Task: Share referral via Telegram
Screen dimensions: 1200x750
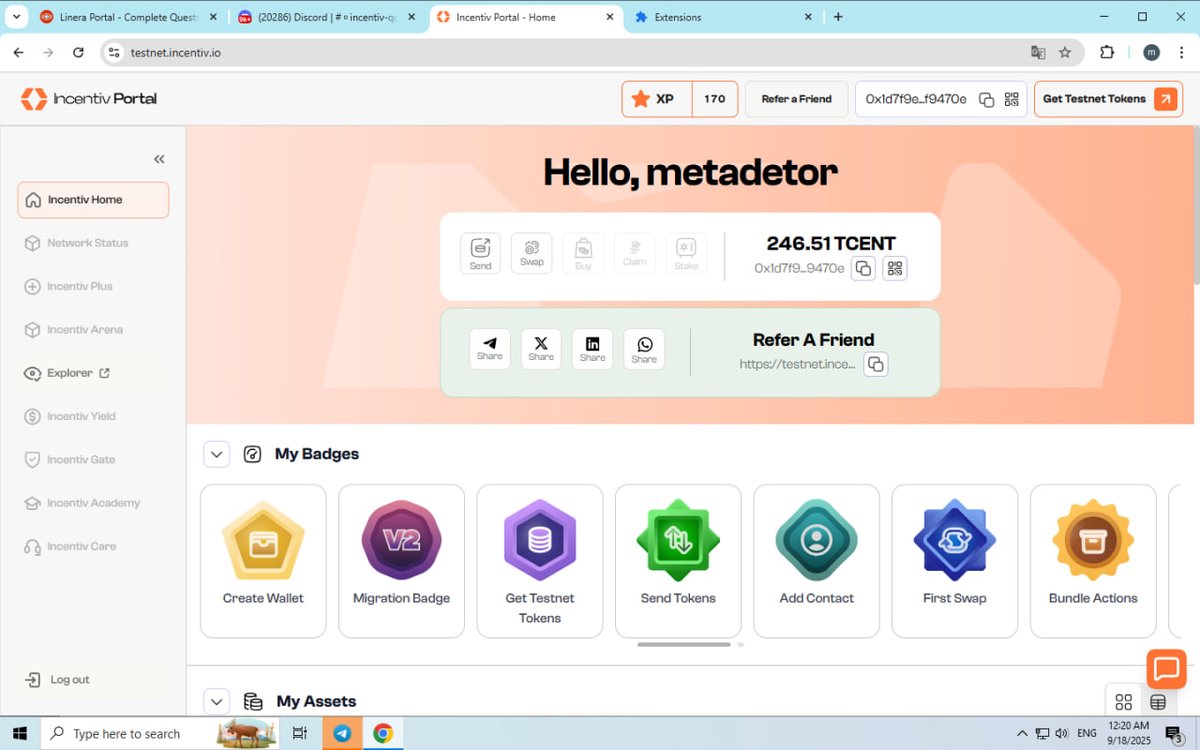Action: click(490, 349)
